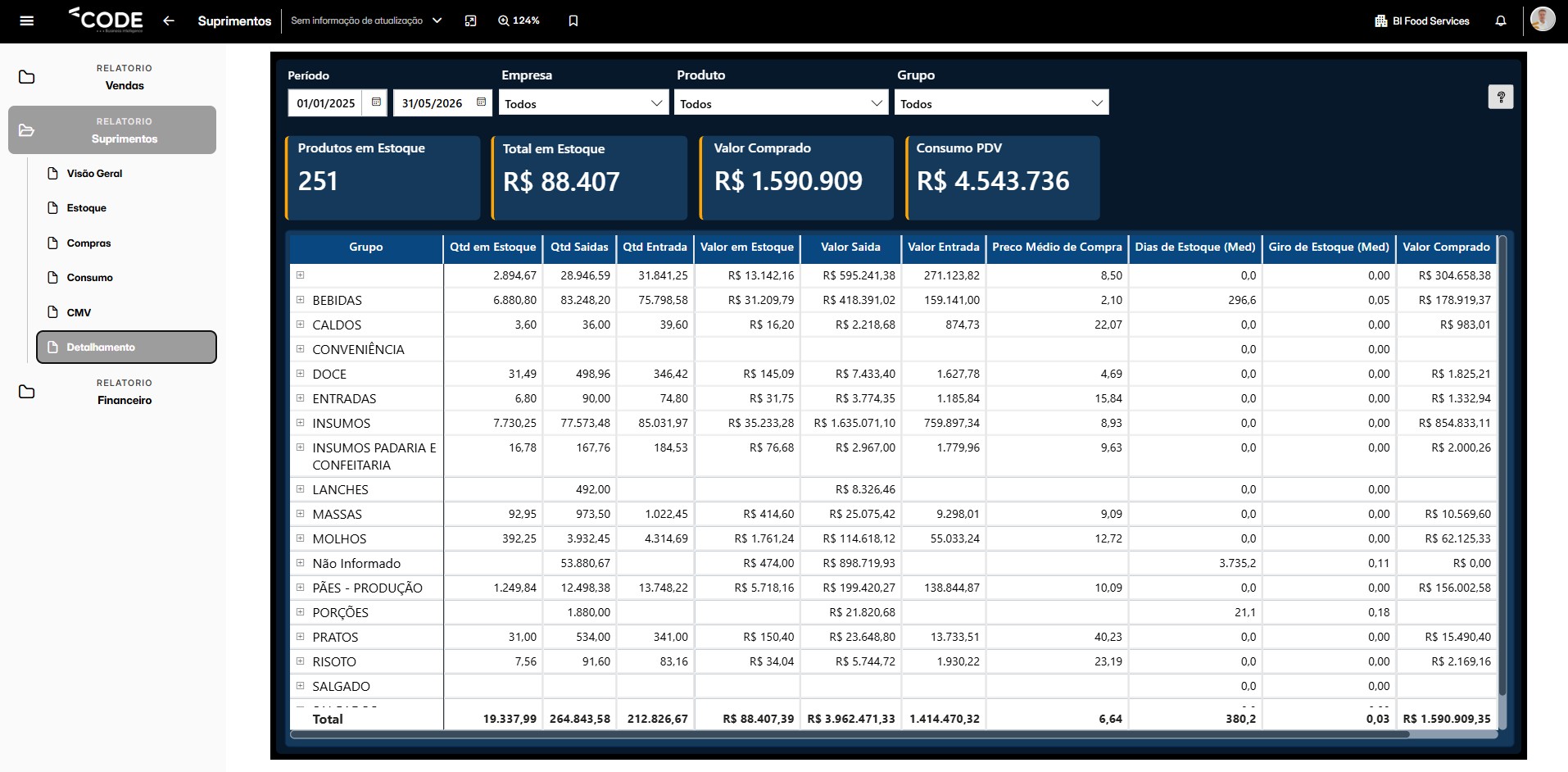The image size is (1568, 772).
Task: Expand the BEBIDAS group row
Action: [x=300, y=299]
